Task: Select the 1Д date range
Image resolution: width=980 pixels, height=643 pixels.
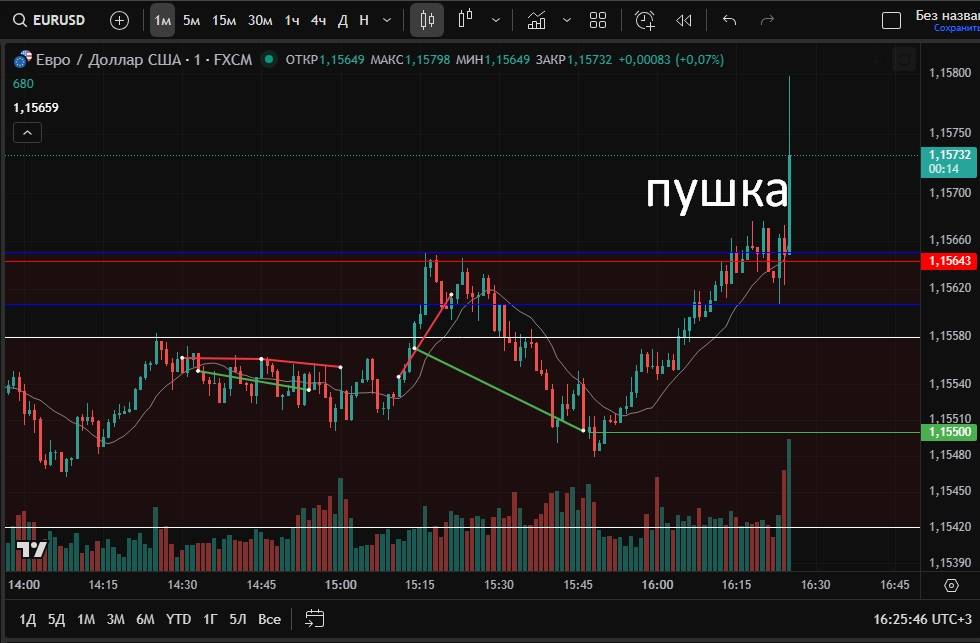Action: 28,619
